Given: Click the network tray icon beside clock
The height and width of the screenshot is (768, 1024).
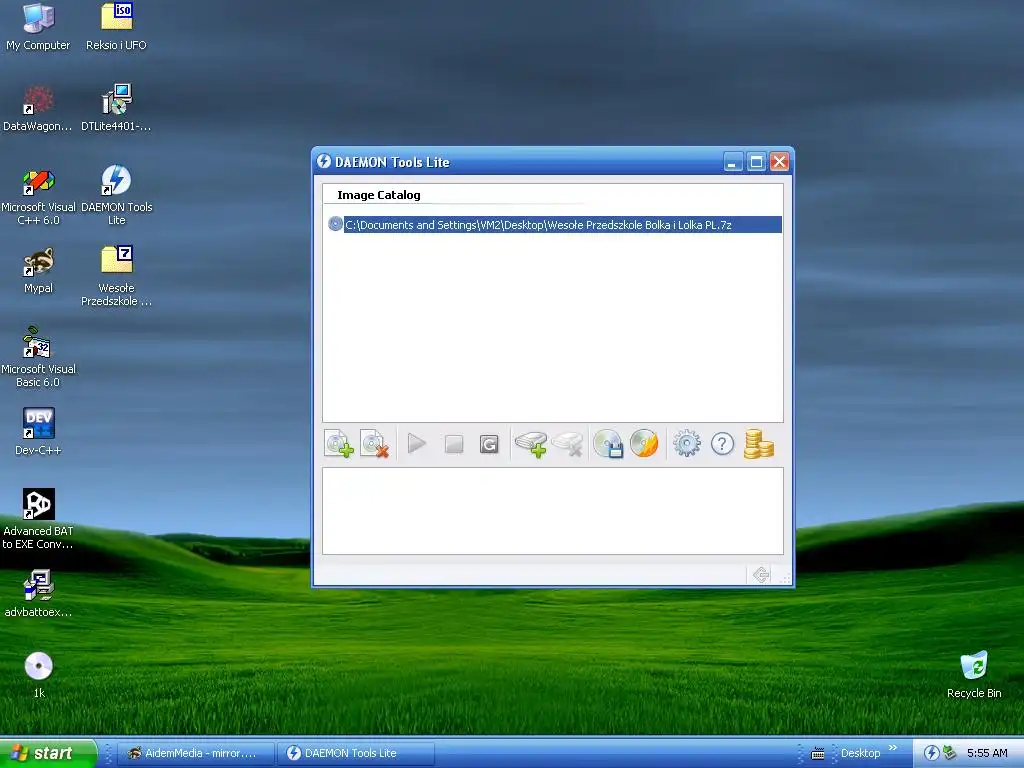Looking at the screenshot, I should pyautogui.click(x=949, y=753).
